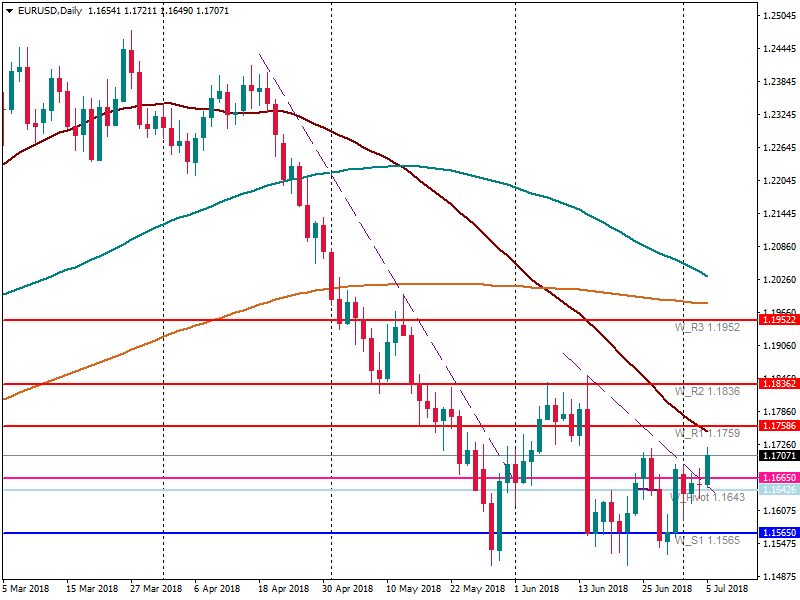The width and height of the screenshot is (800, 600).
Task: Click the red 1.19522 price tag on axis
Action: pyautogui.click(x=779, y=320)
